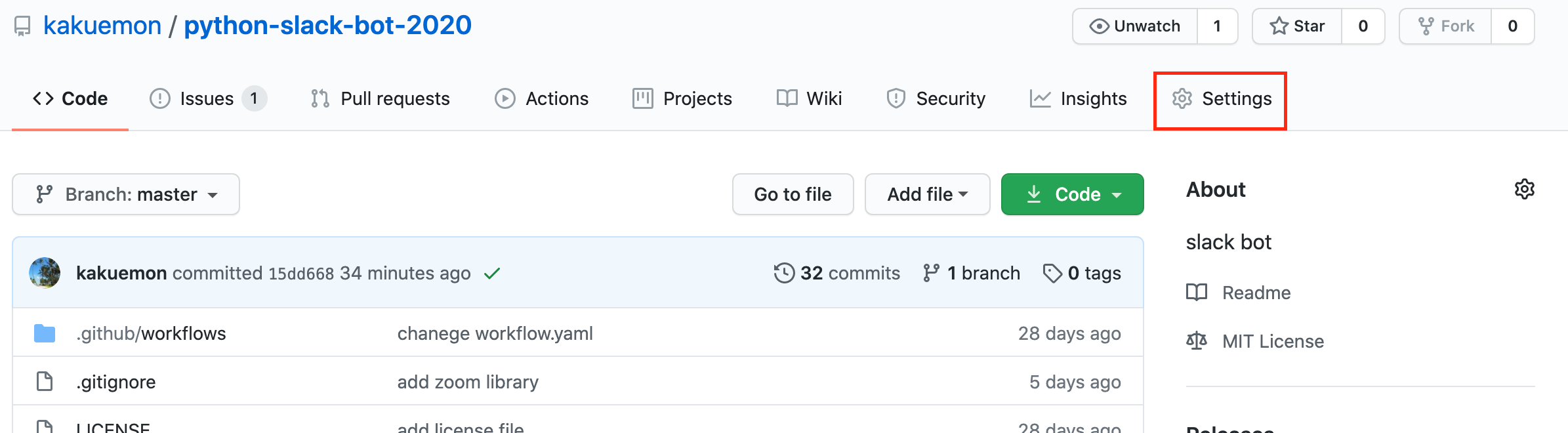
Task: Expand the Branch: master dropdown
Action: pos(125,194)
